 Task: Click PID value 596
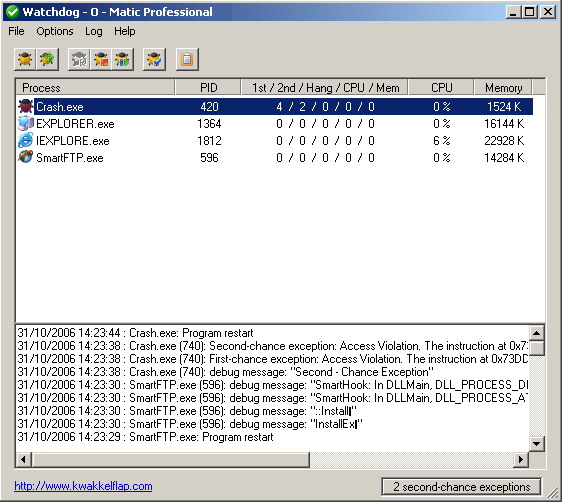(x=209, y=157)
